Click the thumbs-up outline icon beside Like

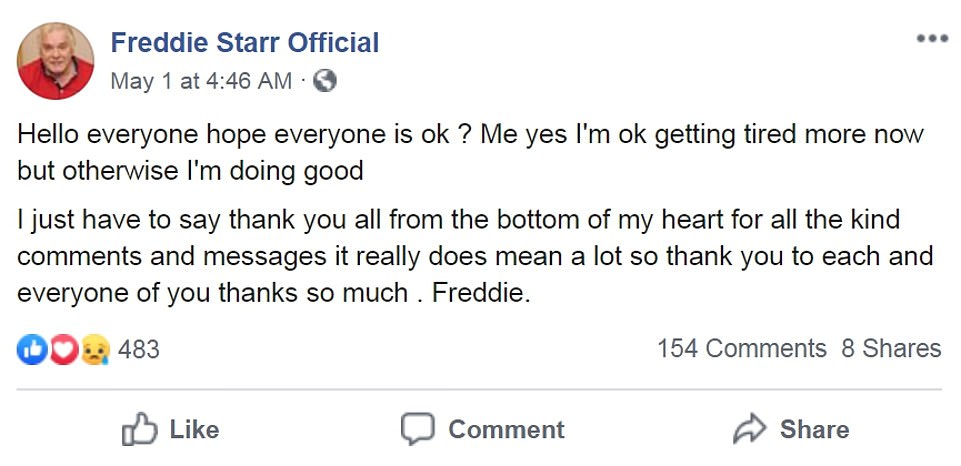[139, 430]
